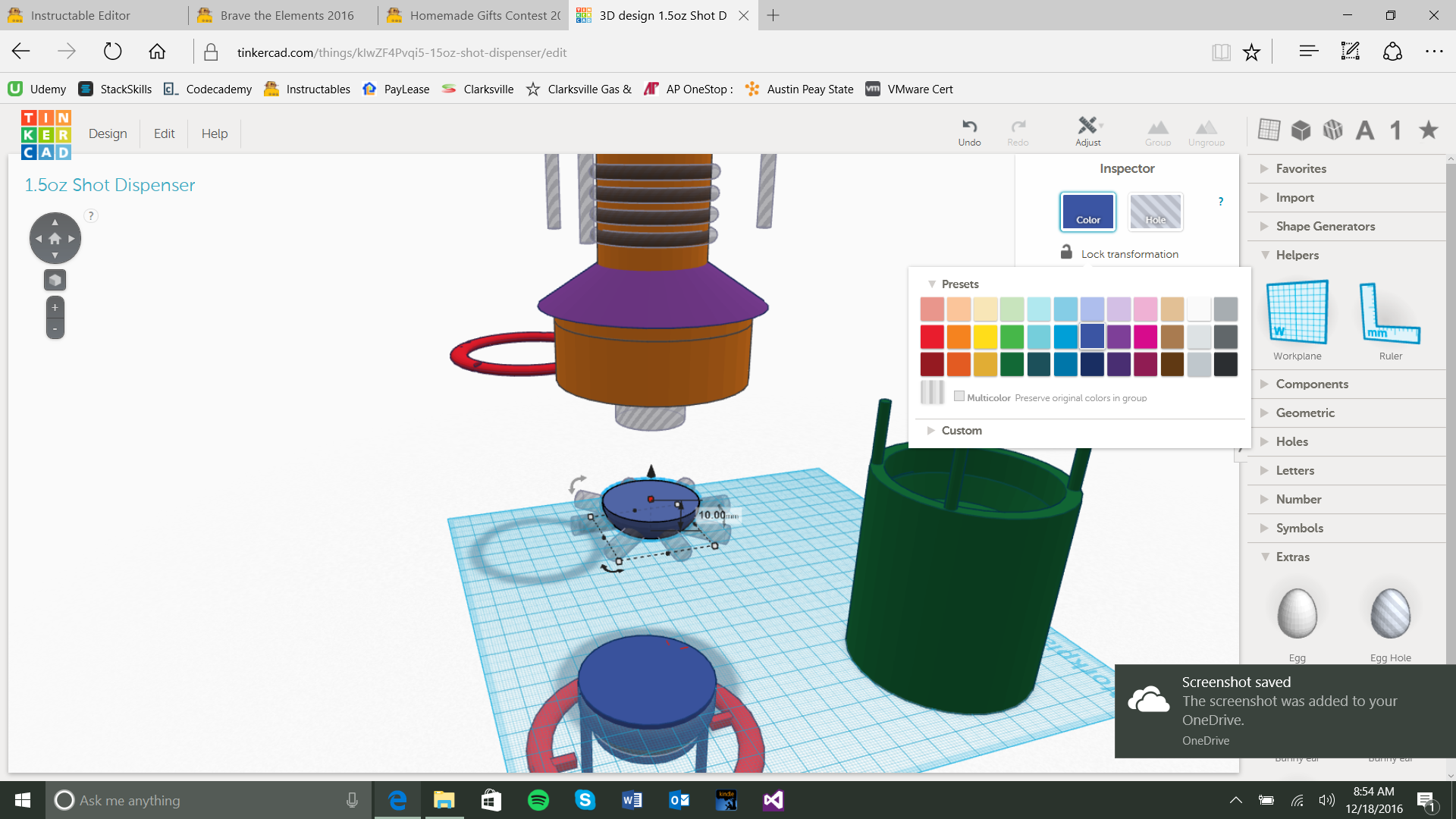Add page to favorites star icon
The width and height of the screenshot is (1456, 819).
1251,52
